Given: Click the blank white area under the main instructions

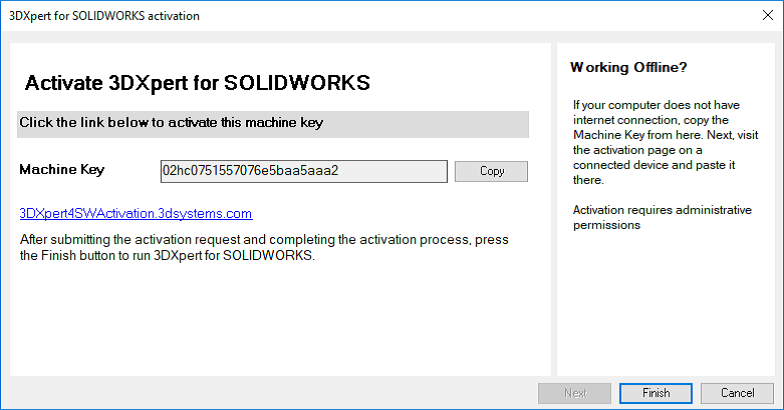Looking at the screenshot, I should point(280,320).
